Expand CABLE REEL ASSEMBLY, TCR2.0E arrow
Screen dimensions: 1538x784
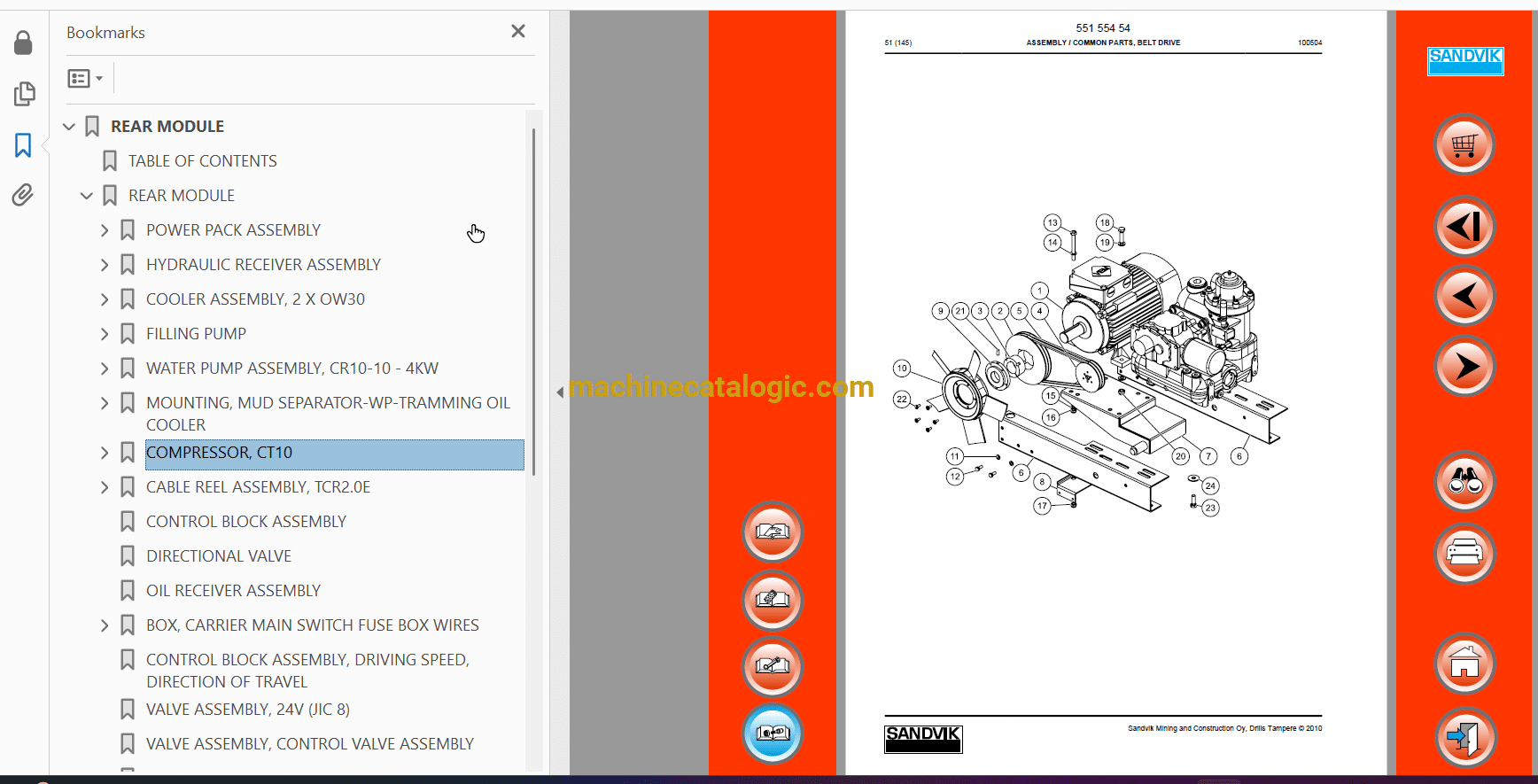(105, 487)
